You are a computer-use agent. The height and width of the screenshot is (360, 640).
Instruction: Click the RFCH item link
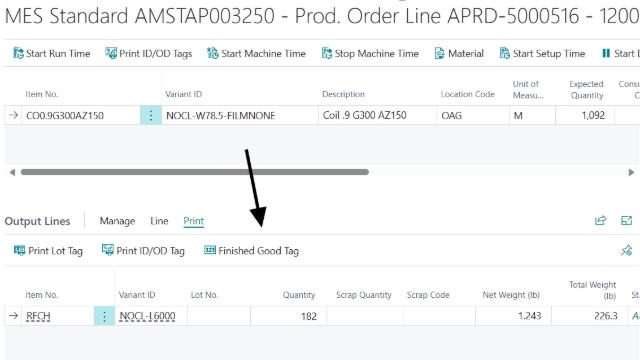coord(38,316)
